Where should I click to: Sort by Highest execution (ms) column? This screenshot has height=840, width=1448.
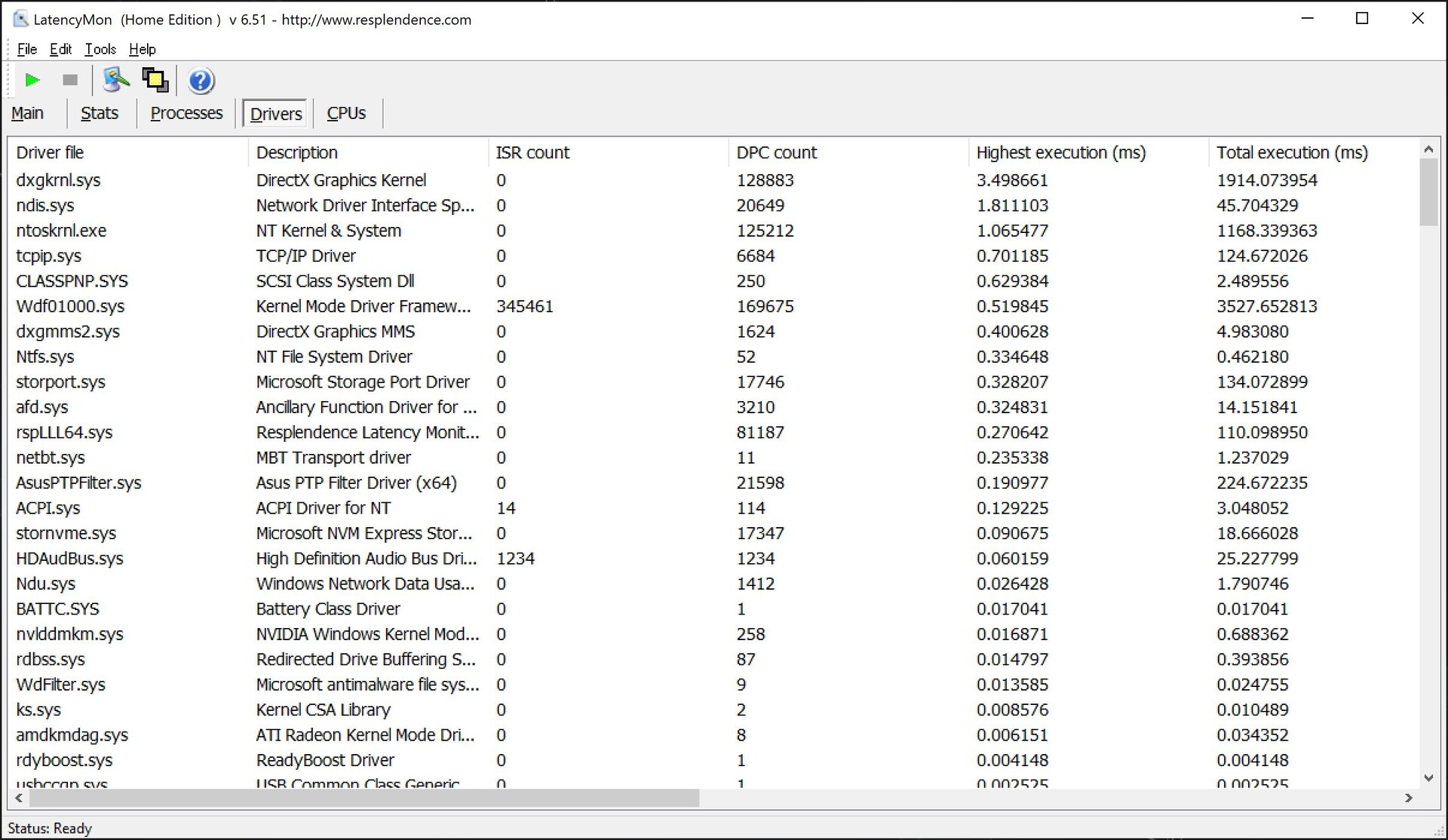point(1060,152)
